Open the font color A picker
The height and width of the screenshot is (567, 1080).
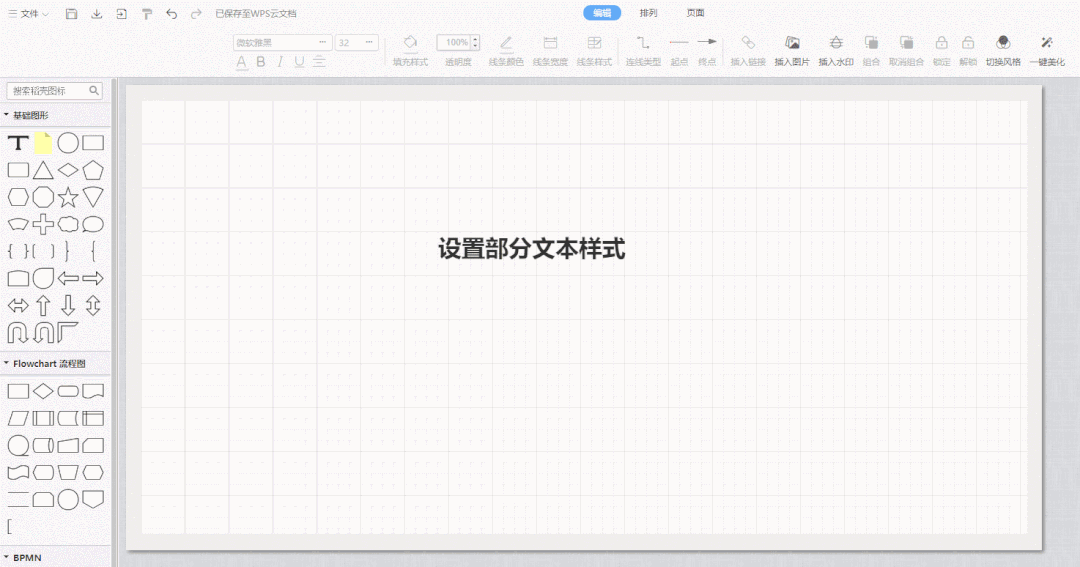coord(241,63)
